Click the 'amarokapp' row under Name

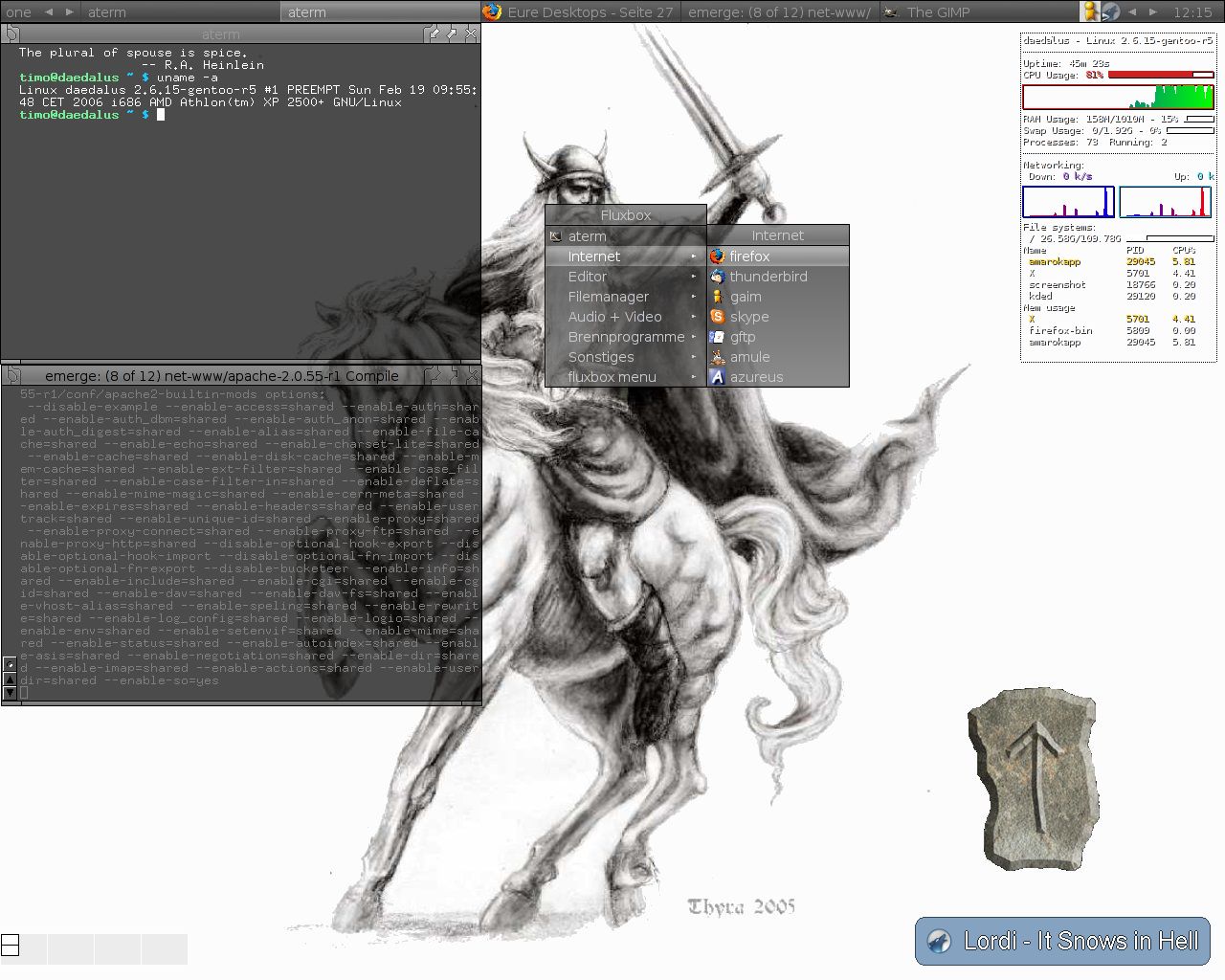click(x=1112, y=261)
